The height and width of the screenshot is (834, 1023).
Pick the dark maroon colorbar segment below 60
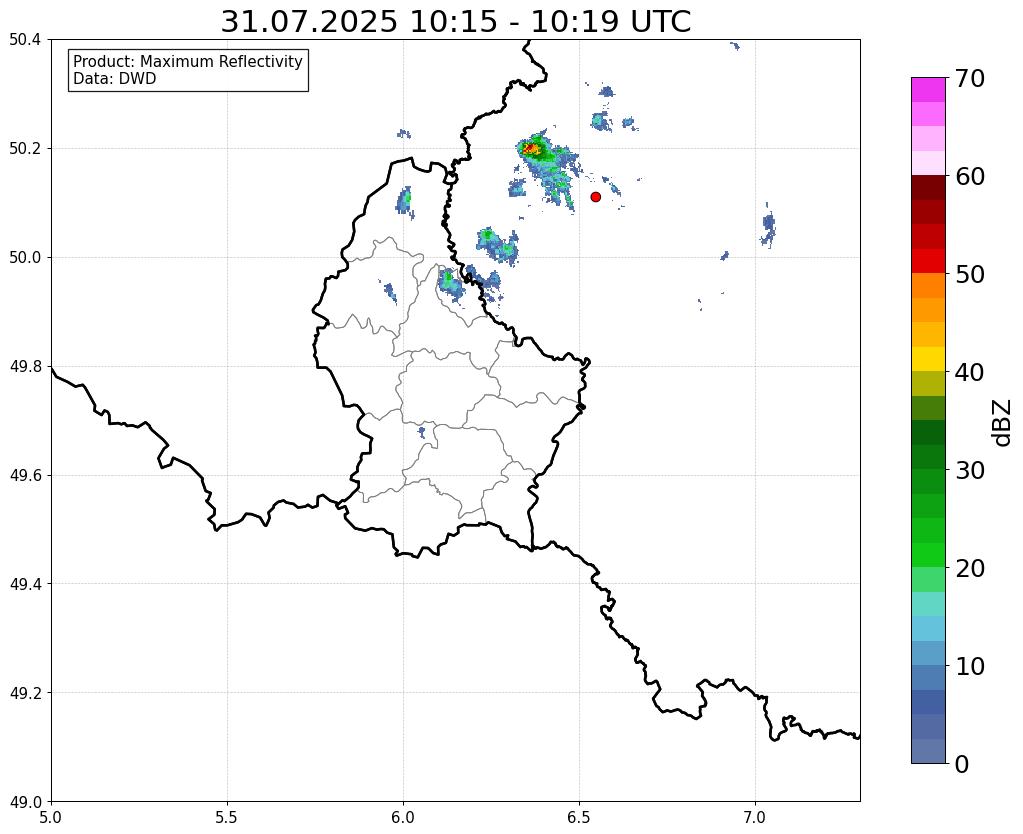pyautogui.click(x=928, y=187)
